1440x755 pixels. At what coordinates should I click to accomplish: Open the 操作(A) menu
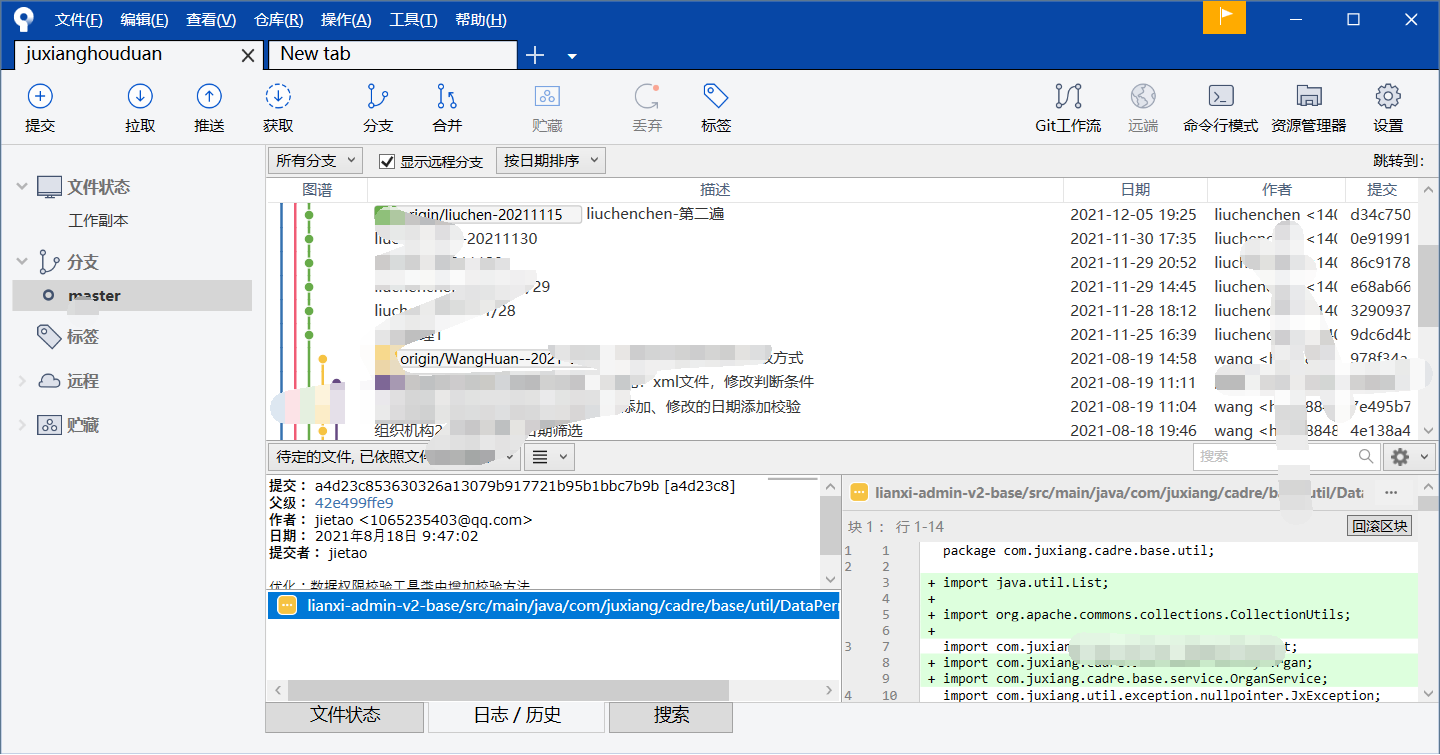(x=346, y=20)
